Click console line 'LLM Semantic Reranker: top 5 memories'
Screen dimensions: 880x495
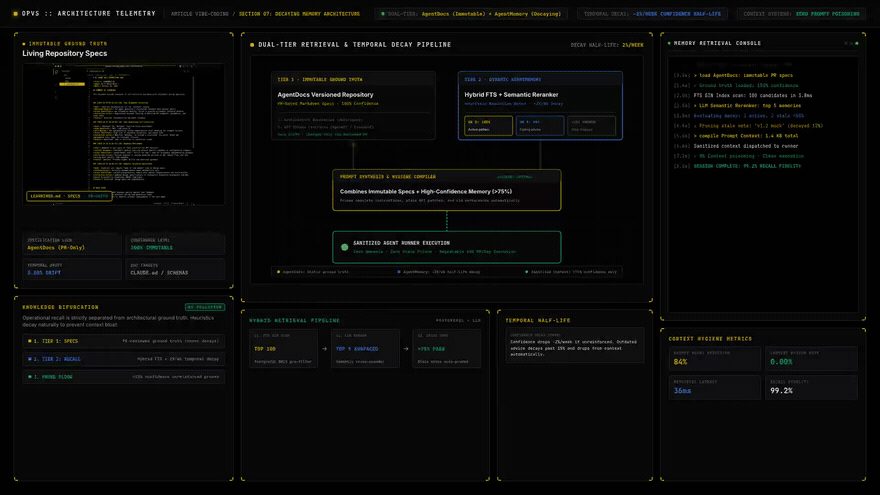click(x=747, y=106)
